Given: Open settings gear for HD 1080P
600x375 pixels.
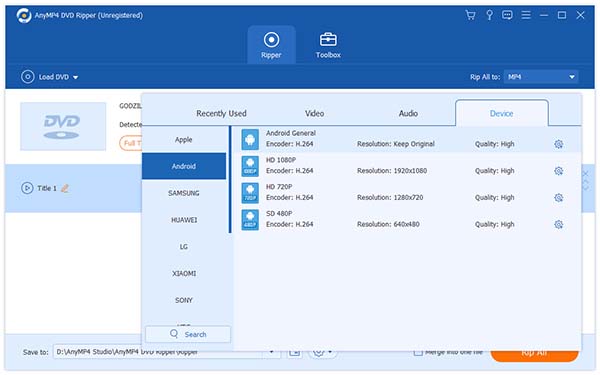Looking at the screenshot, I should pyautogui.click(x=558, y=171).
